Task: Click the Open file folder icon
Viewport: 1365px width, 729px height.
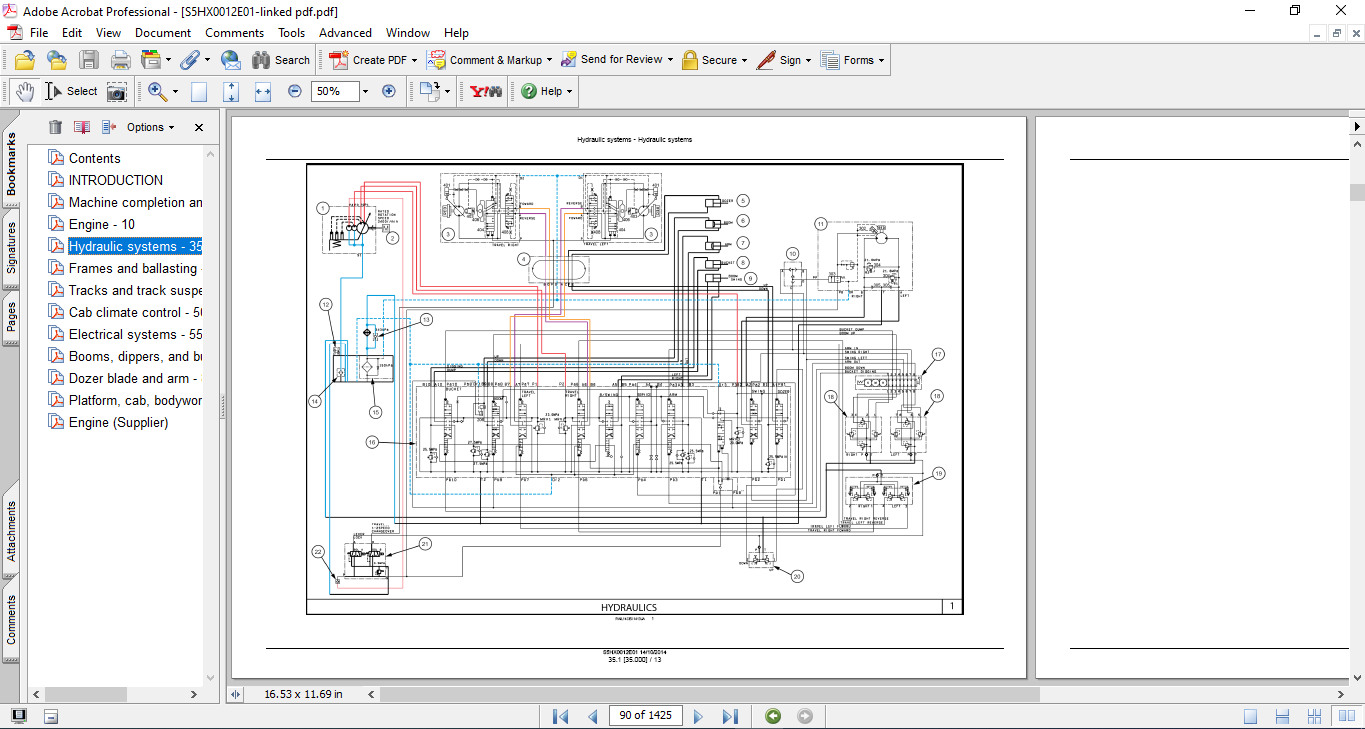Action: 24,60
